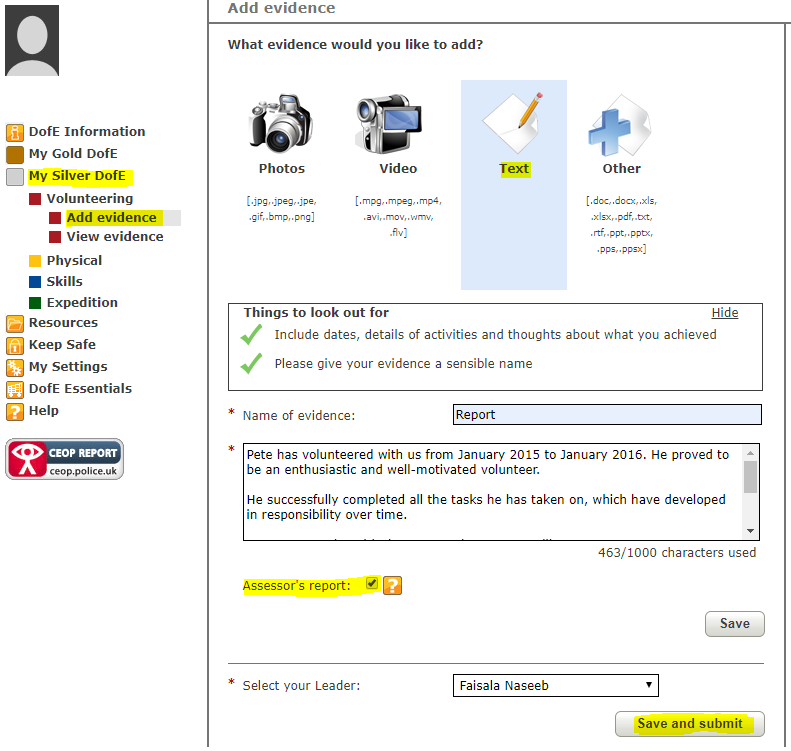Image resolution: width=791 pixels, height=751 pixels.
Task: Click Save and submit button
Action: point(689,724)
